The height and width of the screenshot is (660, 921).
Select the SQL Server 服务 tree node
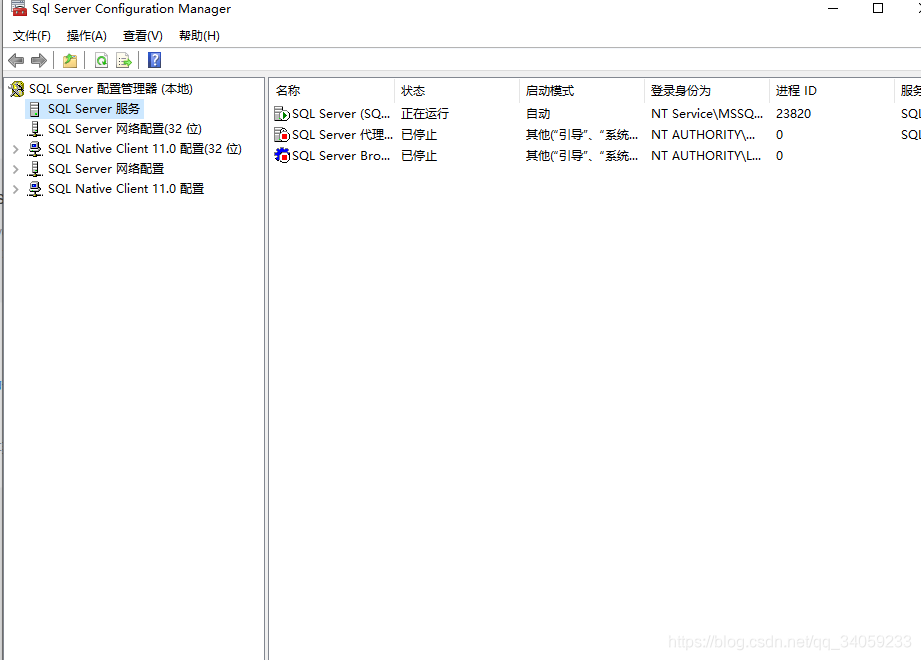pos(94,109)
